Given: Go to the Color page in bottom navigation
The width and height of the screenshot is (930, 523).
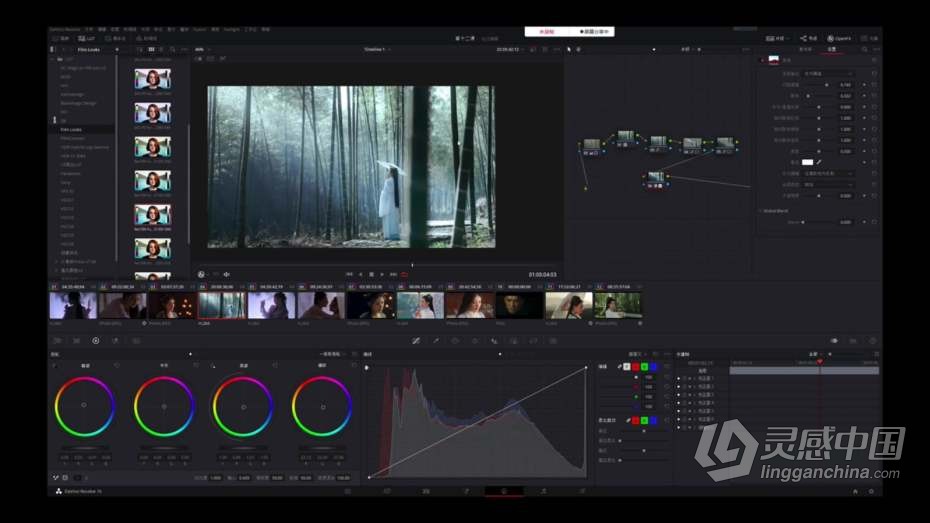Looking at the screenshot, I should pyautogui.click(x=504, y=491).
